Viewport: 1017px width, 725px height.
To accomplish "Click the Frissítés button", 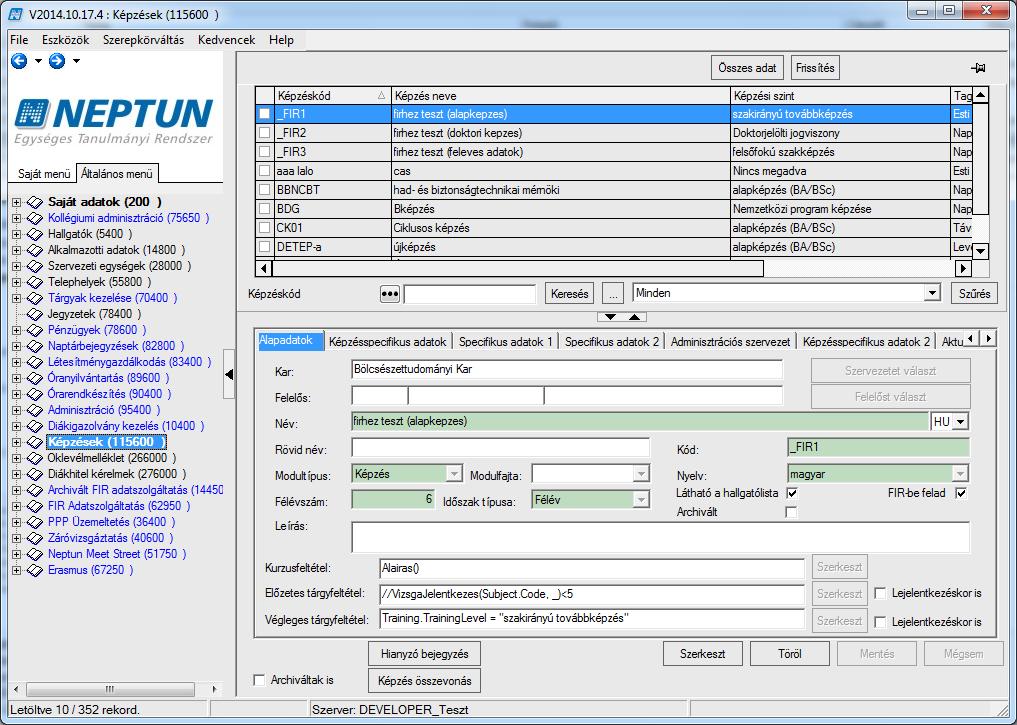I will tap(815, 68).
